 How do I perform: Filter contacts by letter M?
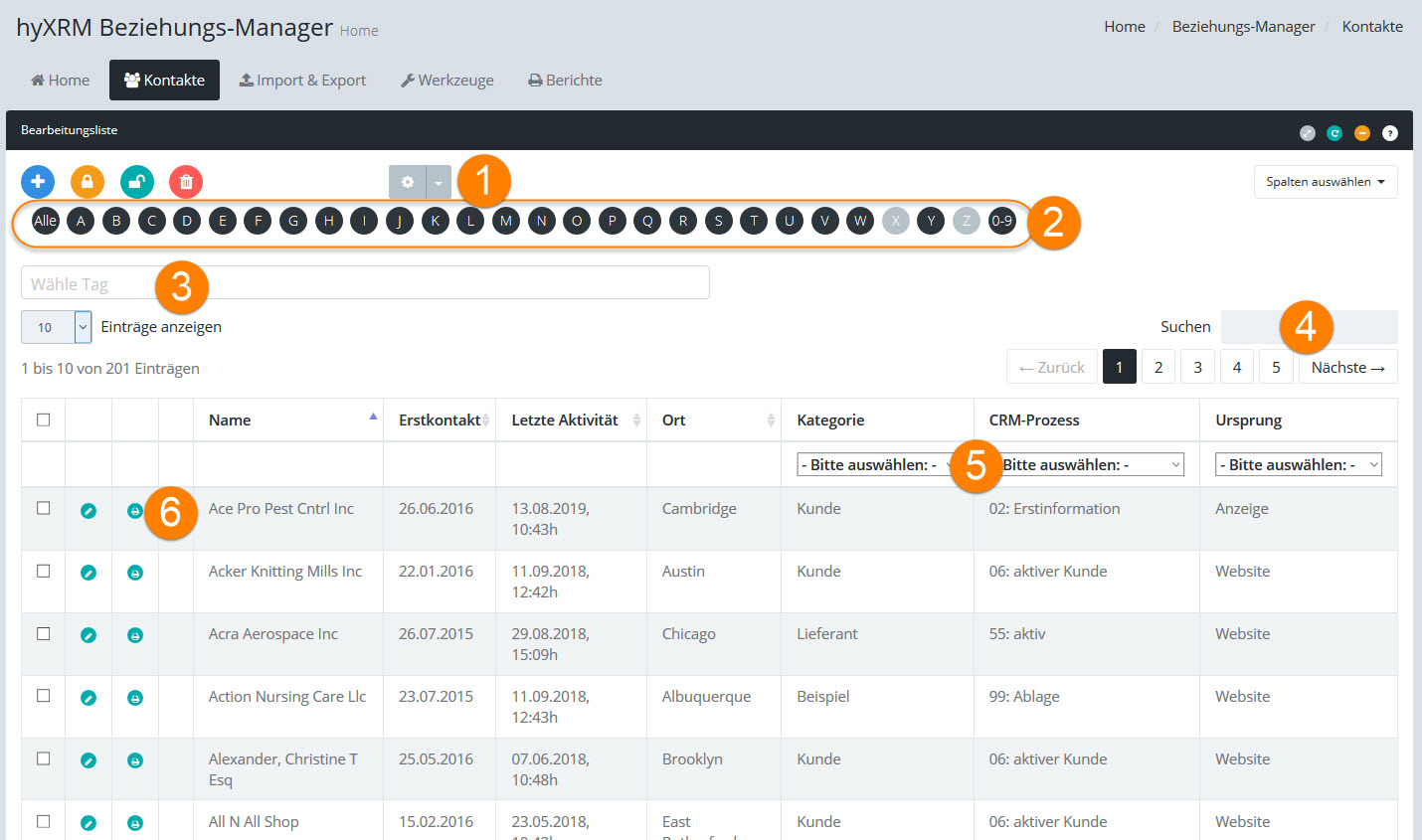(506, 221)
